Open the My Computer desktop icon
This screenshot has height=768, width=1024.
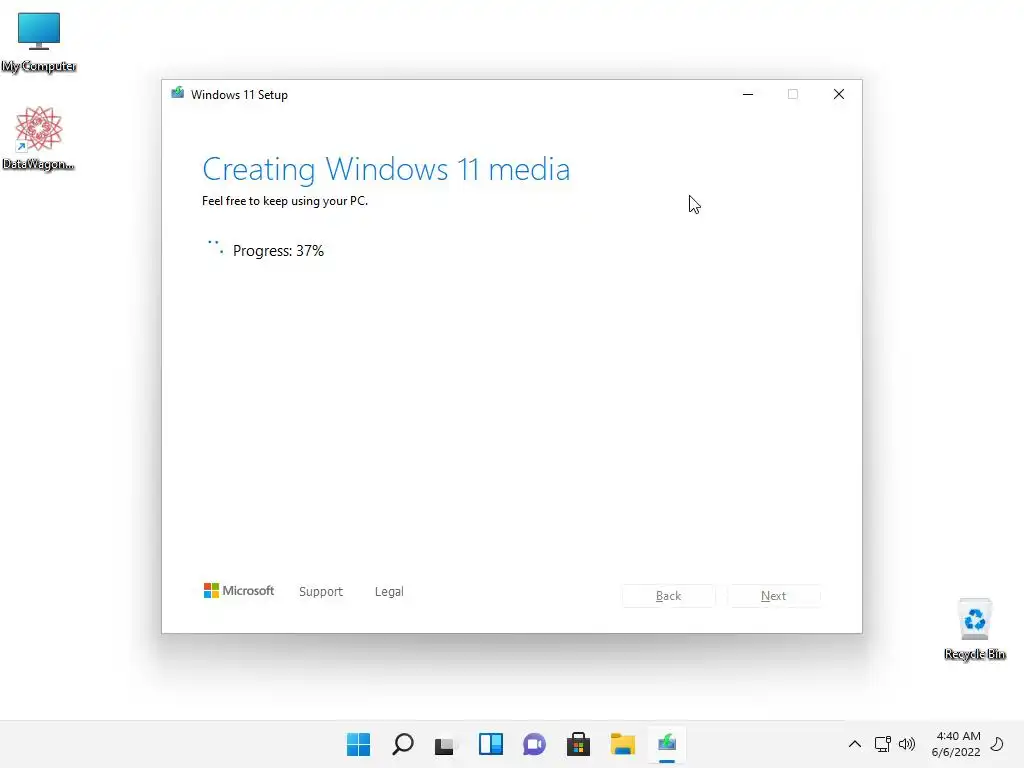click(39, 42)
